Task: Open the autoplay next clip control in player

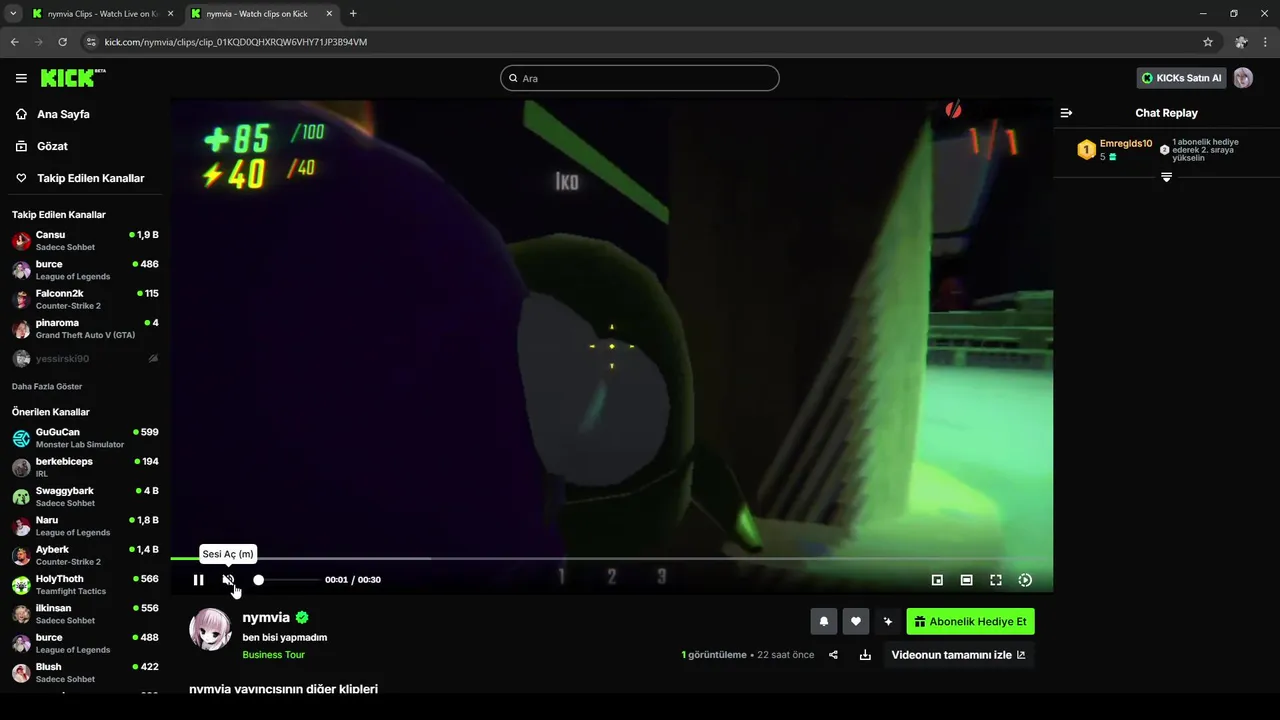Action: [1025, 580]
